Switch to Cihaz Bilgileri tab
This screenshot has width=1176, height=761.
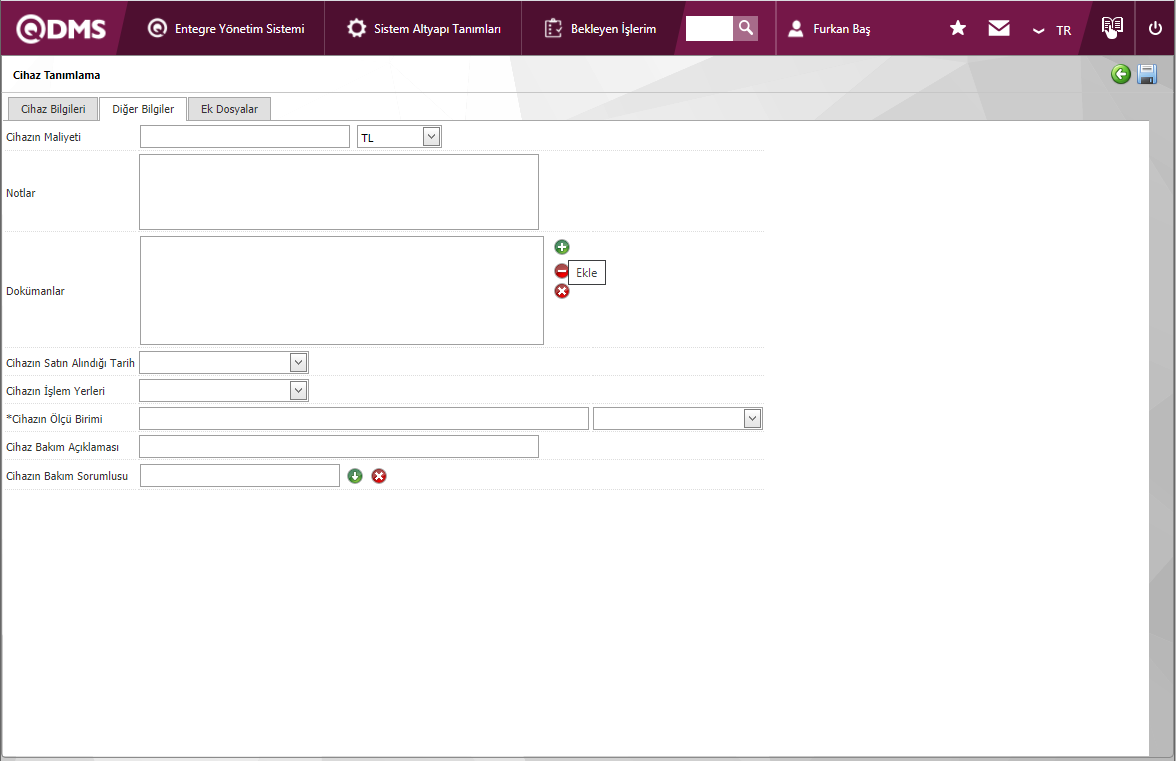(52, 109)
